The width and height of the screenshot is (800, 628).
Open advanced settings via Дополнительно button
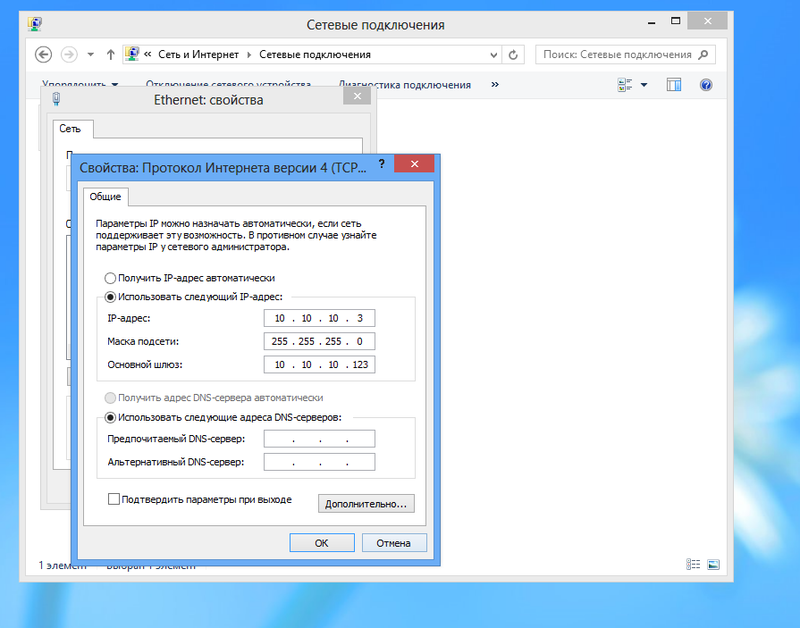366,503
